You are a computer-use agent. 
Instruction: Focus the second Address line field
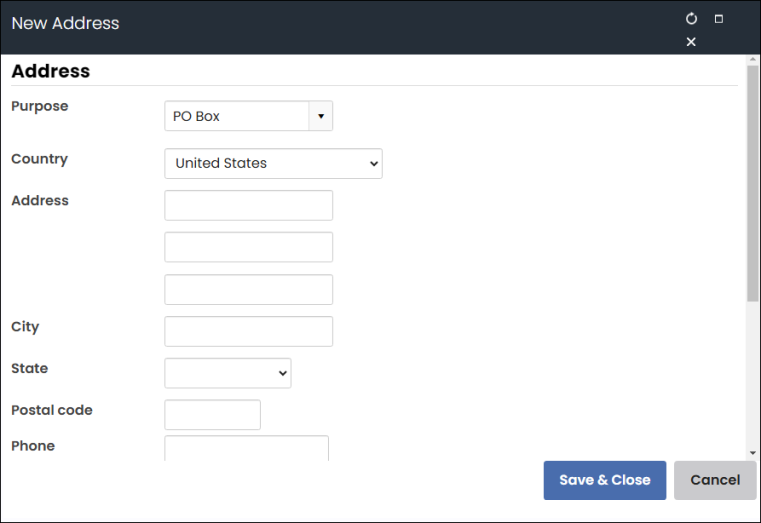click(x=248, y=247)
